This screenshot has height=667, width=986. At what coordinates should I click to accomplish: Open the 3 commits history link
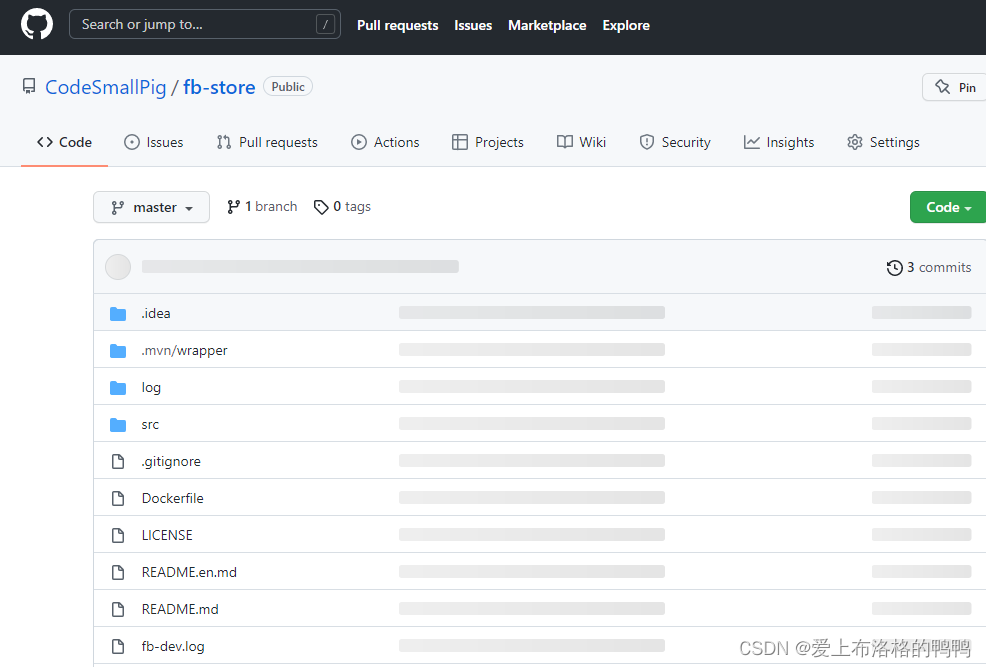(x=929, y=268)
